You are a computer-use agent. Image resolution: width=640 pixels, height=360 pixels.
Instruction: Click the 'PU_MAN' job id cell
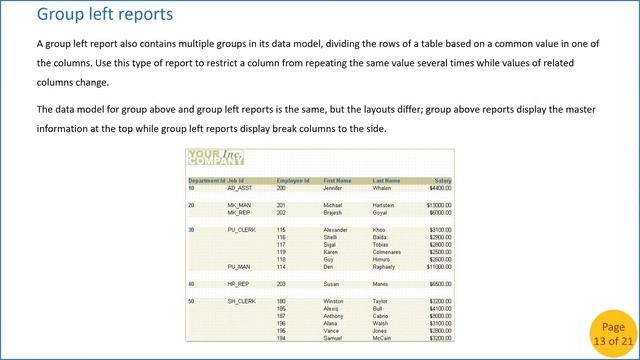coord(239,267)
